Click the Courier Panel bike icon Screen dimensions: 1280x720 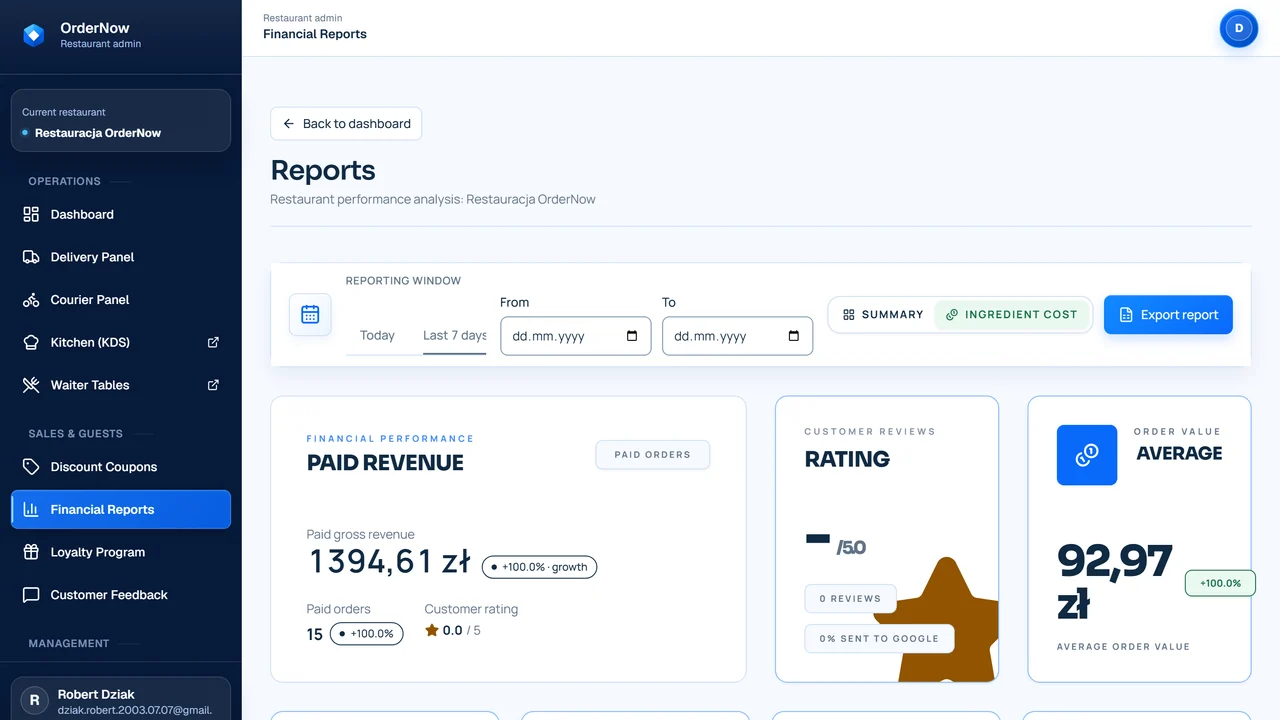[x=31, y=300]
